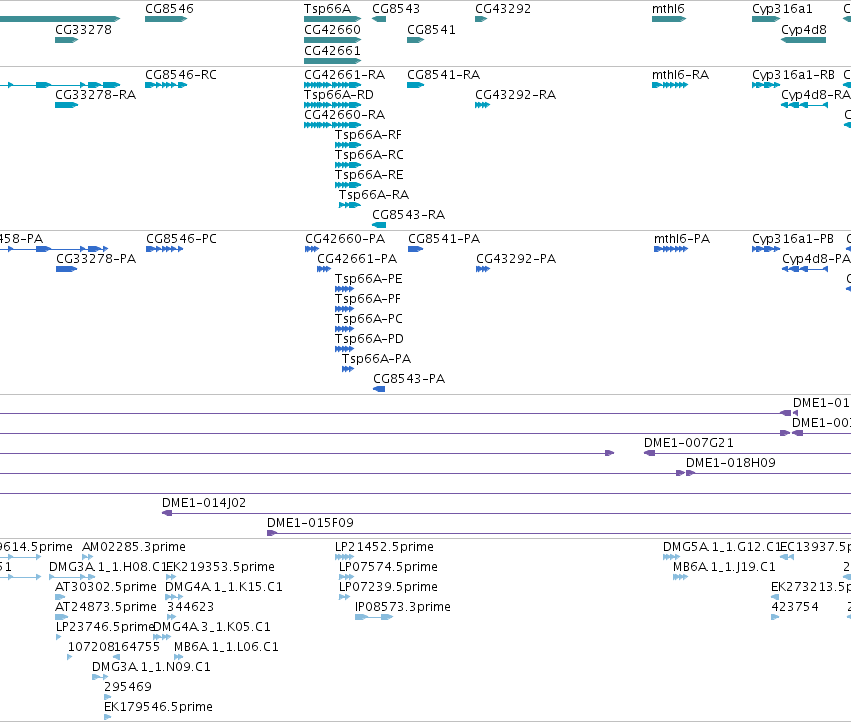Image resolution: width=851 pixels, height=722 pixels.
Task: Select EST AT24873.5prime
Action: [61, 617]
